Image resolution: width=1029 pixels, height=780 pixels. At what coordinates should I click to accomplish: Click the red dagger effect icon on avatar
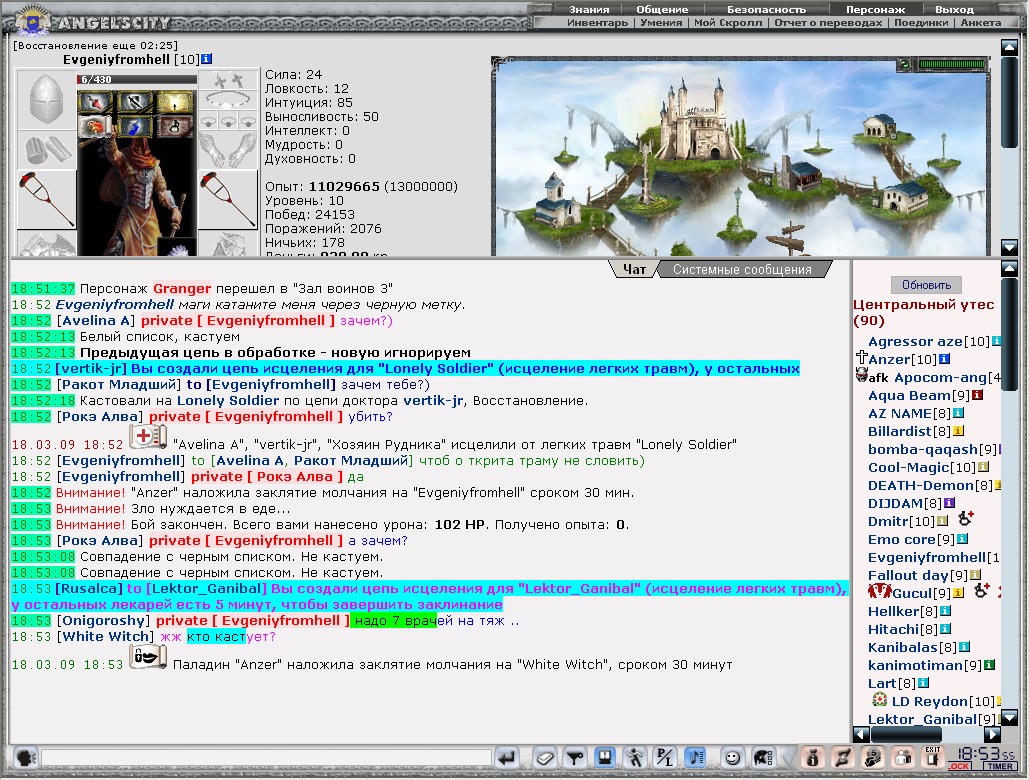[96, 102]
